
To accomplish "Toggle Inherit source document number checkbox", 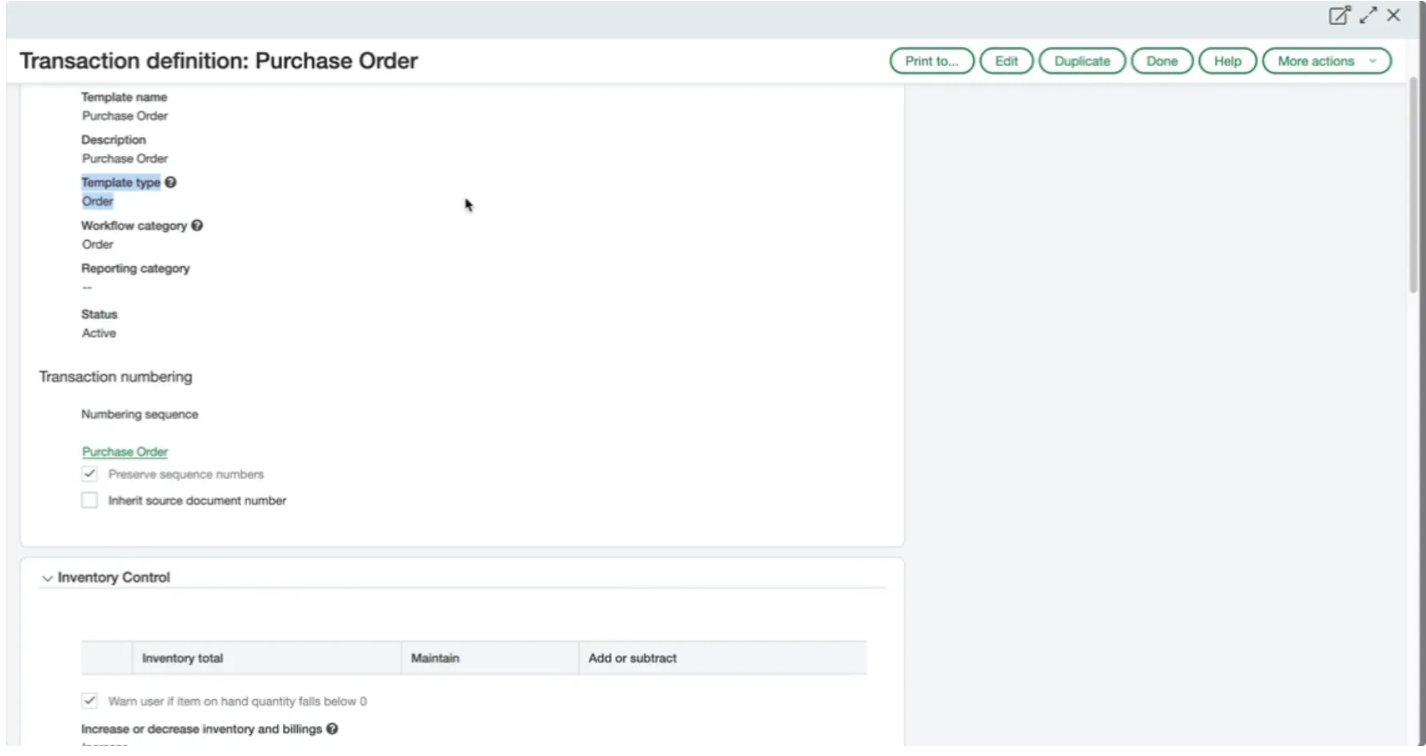I will click(x=90, y=500).
